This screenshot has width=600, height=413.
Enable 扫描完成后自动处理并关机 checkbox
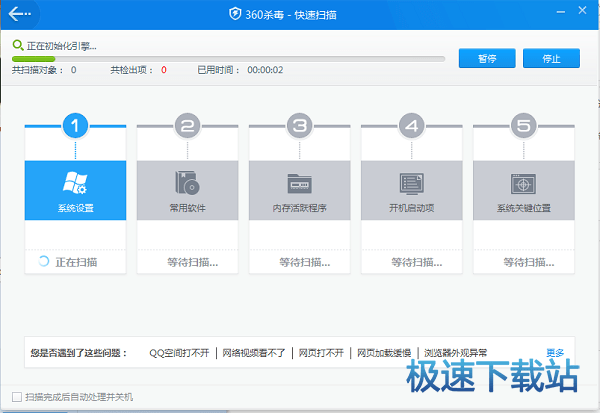pos(16,397)
